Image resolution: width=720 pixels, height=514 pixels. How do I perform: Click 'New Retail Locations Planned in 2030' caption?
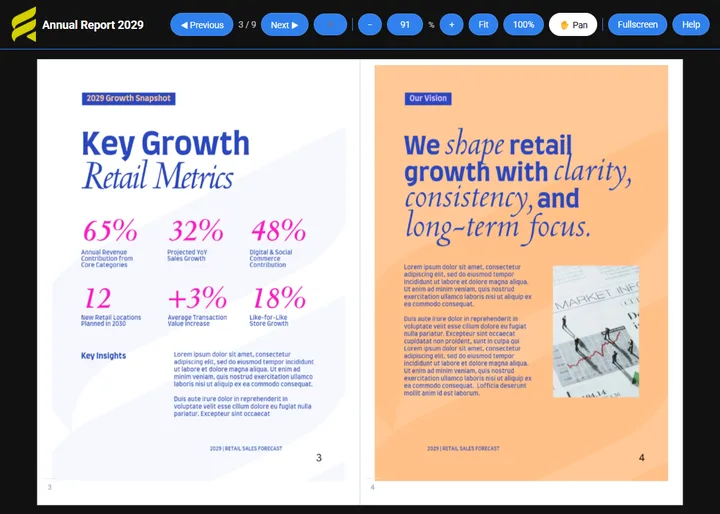(x=111, y=320)
